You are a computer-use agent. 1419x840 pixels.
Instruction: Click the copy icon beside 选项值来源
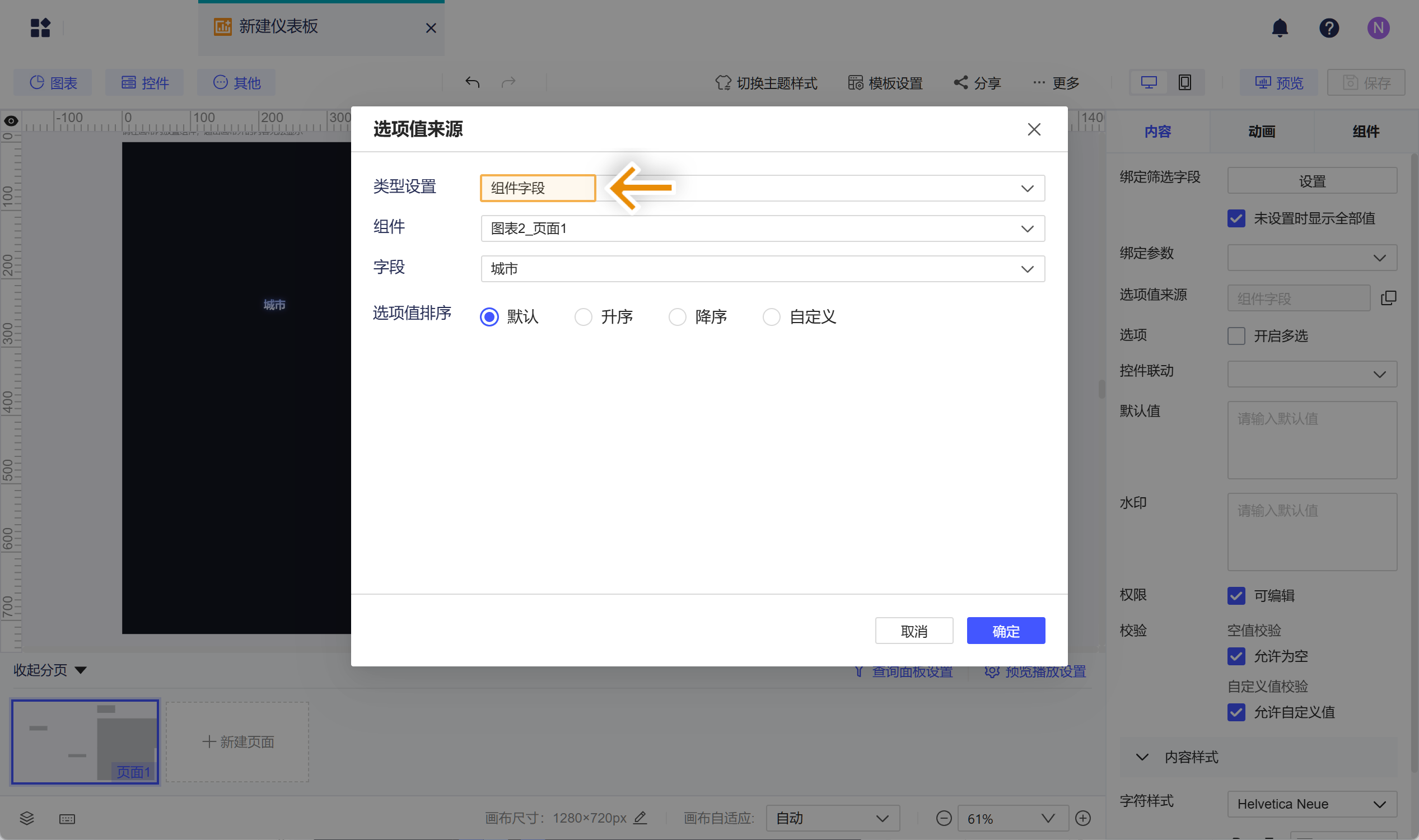1388,298
